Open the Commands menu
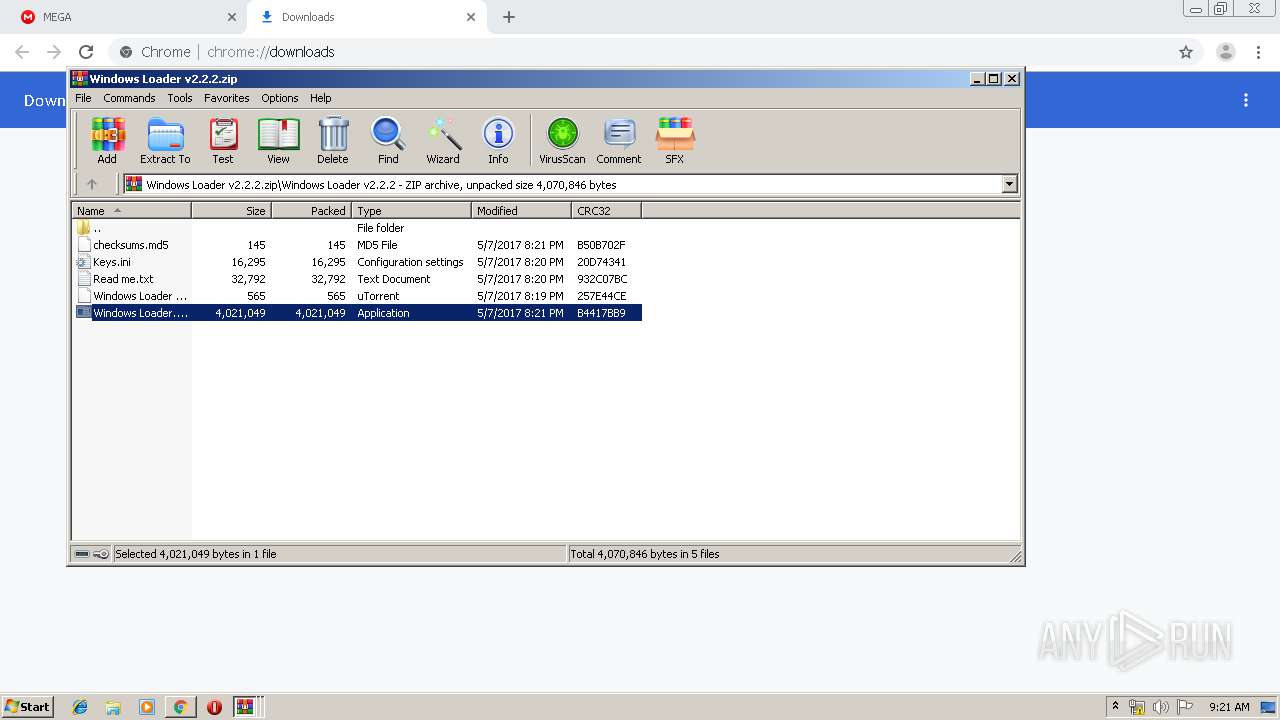The height and width of the screenshot is (720, 1280). click(x=129, y=98)
